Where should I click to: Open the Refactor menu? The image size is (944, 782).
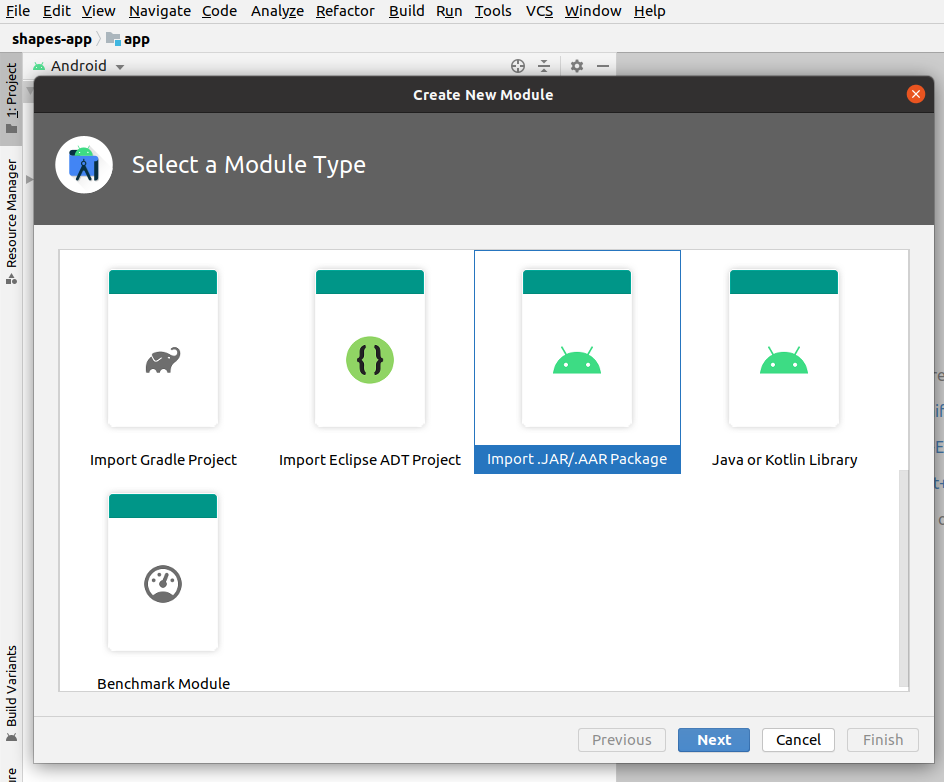[x=345, y=11]
